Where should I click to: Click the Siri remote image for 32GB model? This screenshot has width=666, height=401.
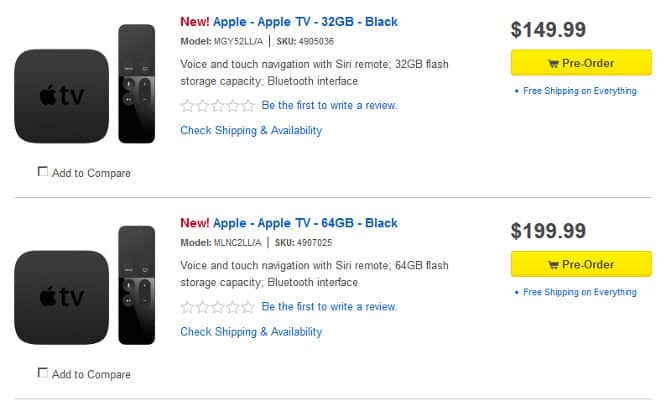137,84
